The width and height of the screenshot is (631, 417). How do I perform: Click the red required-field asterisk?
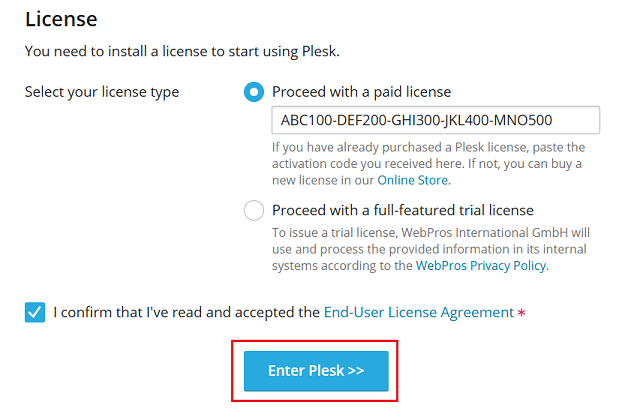click(x=521, y=313)
